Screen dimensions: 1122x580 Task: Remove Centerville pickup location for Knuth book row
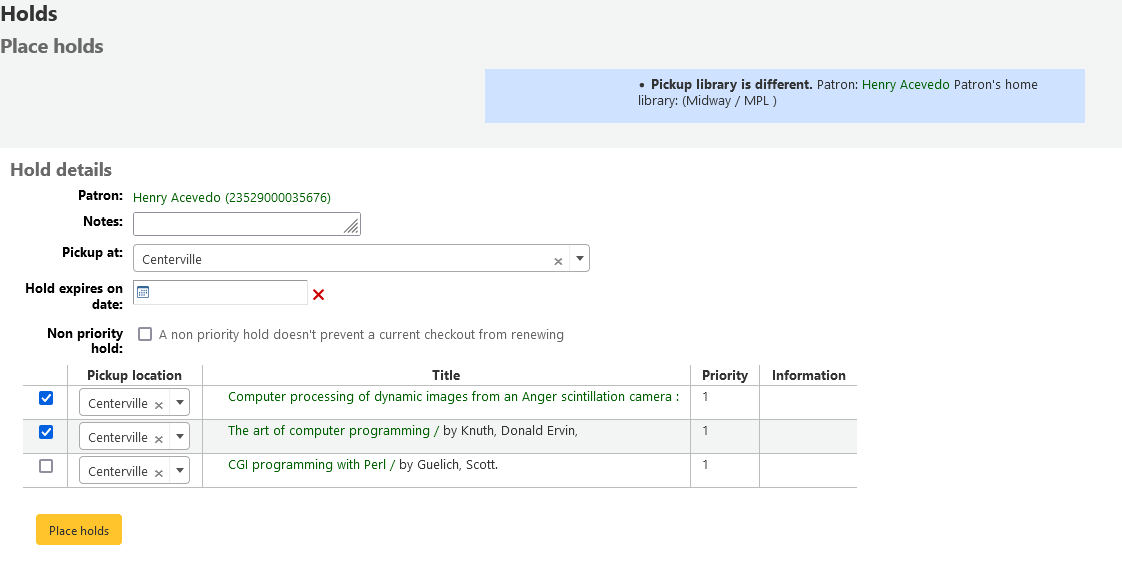click(158, 439)
